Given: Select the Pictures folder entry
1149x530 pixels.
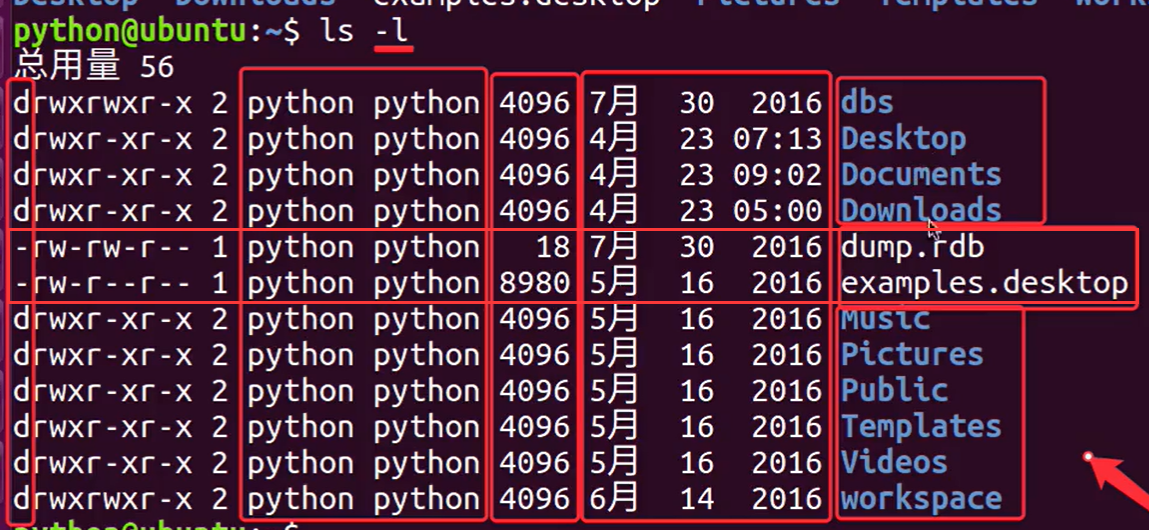Looking at the screenshot, I should tap(912, 355).
